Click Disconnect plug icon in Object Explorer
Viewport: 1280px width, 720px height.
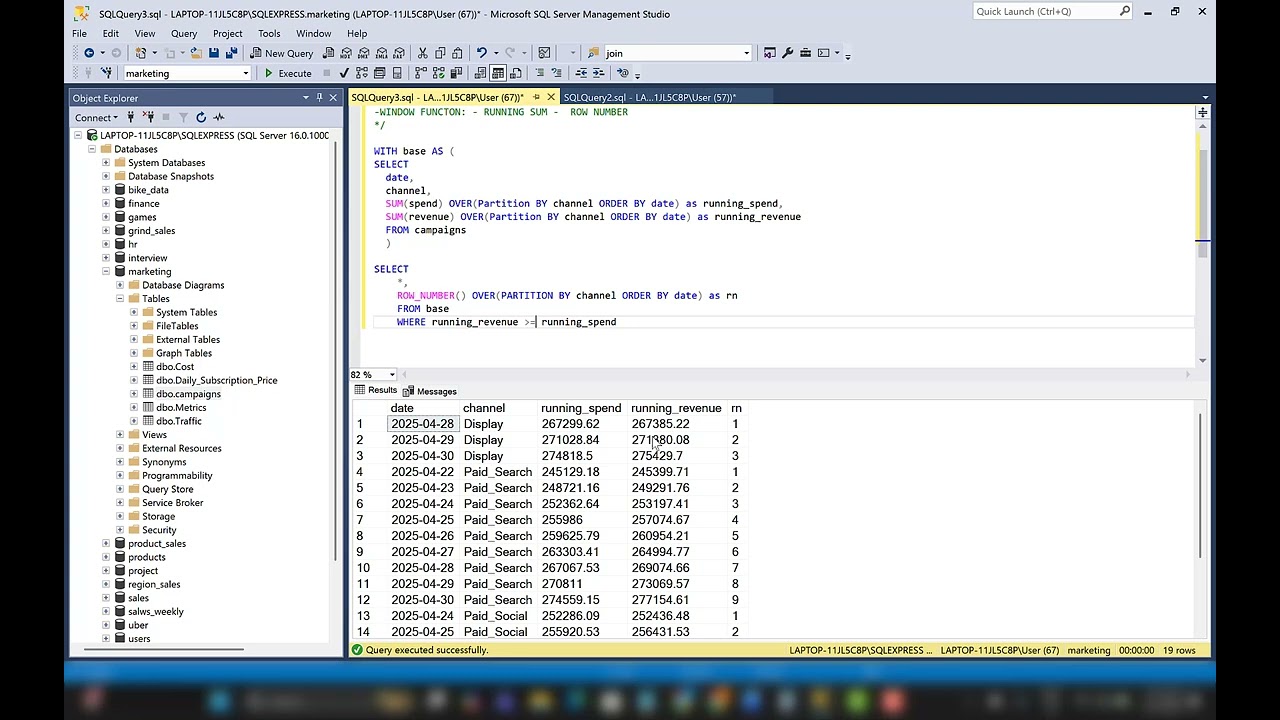coord(147,117)
